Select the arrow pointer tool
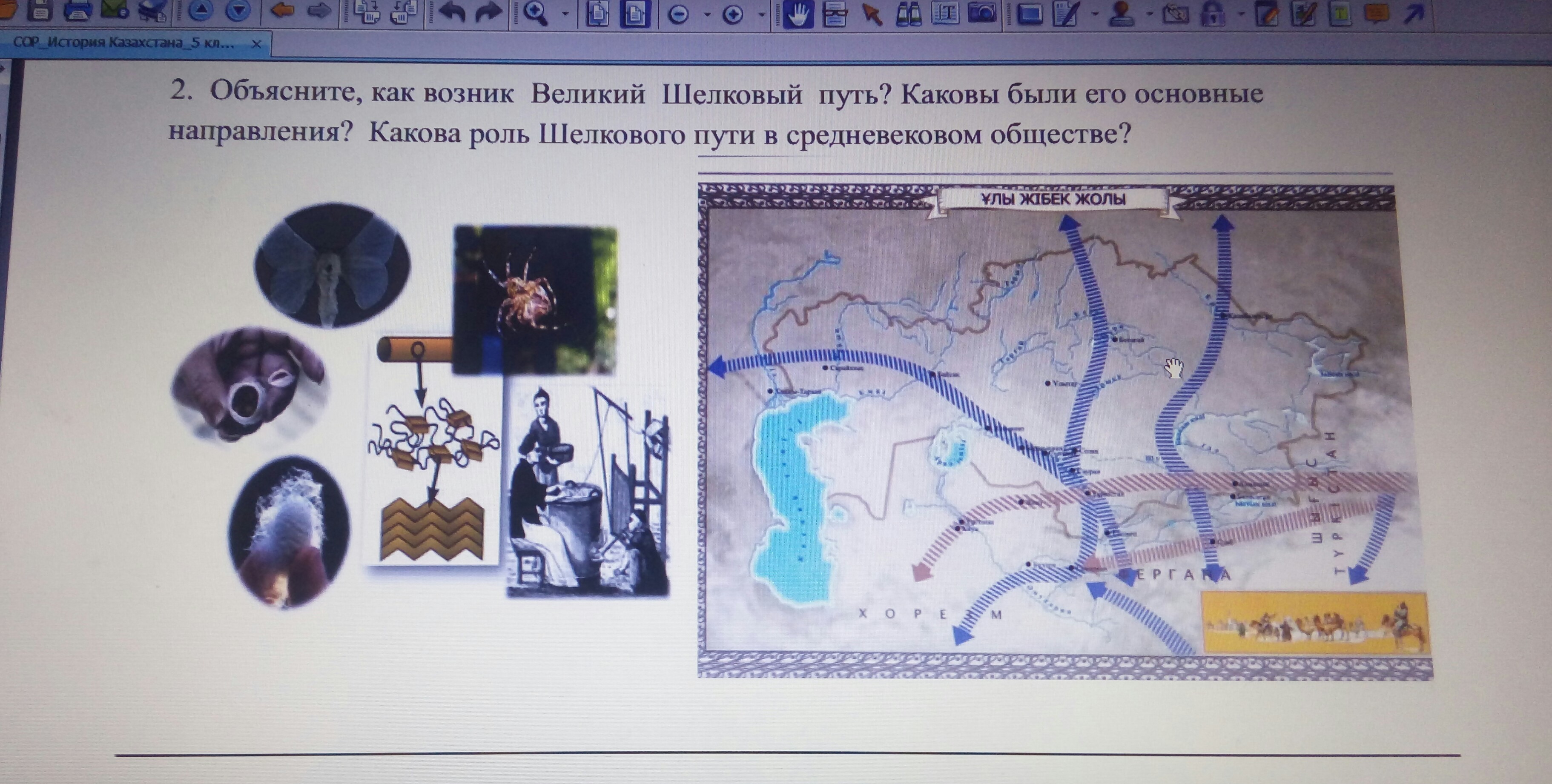 coord(871,14)
